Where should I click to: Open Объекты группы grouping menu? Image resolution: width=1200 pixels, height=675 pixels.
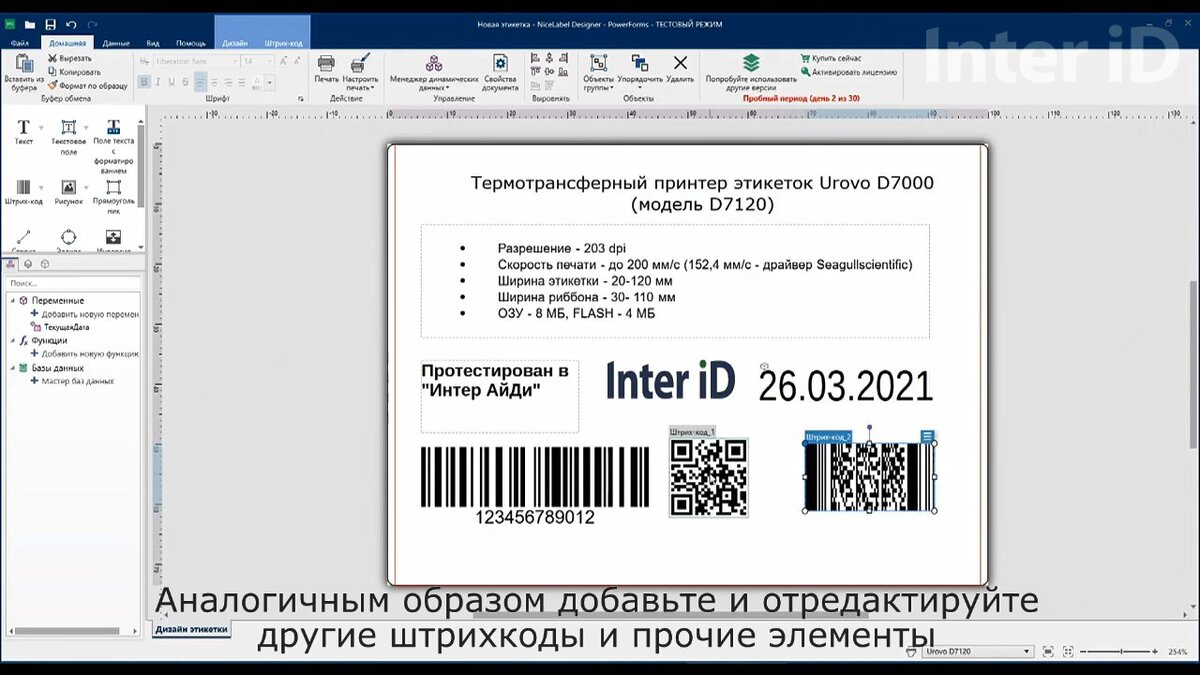598,72
